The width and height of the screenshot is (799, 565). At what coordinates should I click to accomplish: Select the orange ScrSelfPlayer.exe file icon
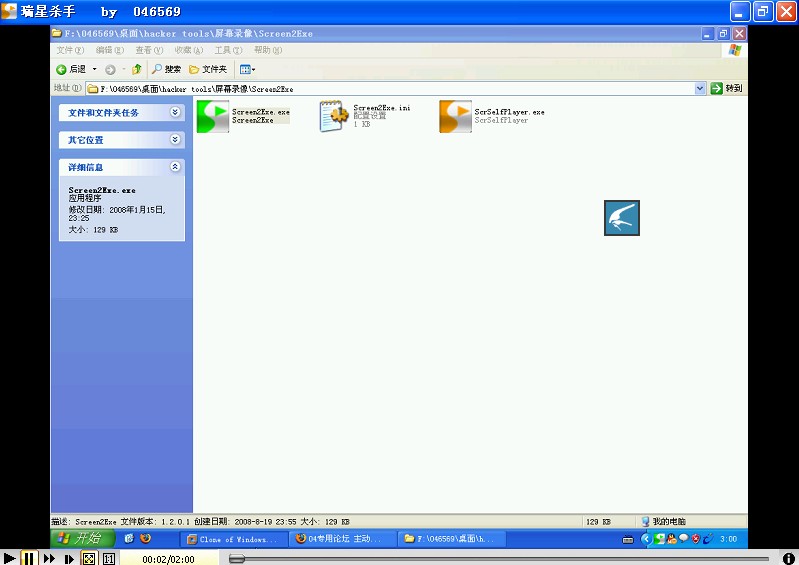[455, 116]
